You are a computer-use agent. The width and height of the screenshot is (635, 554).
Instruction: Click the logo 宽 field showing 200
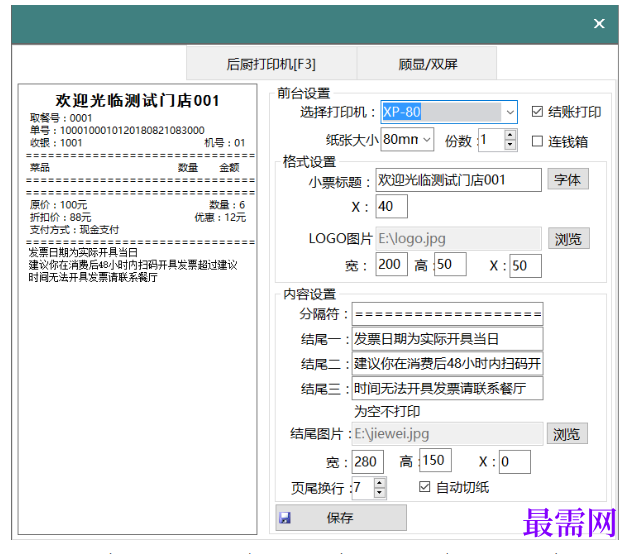392,264
